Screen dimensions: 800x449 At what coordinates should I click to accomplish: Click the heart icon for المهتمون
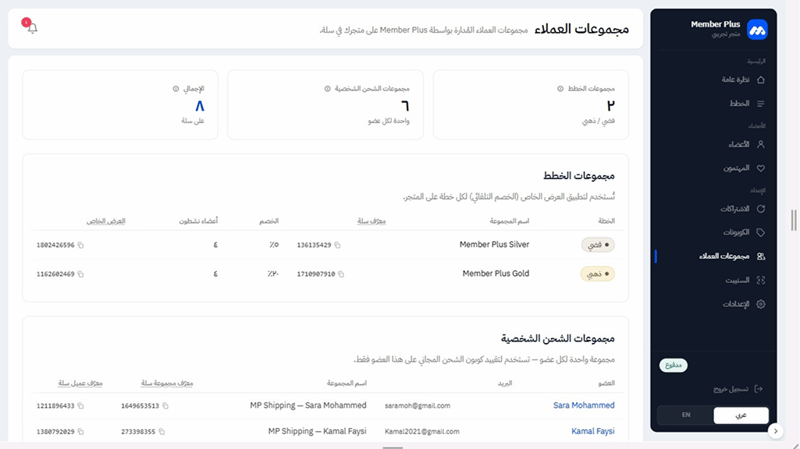tap(761, 168)
